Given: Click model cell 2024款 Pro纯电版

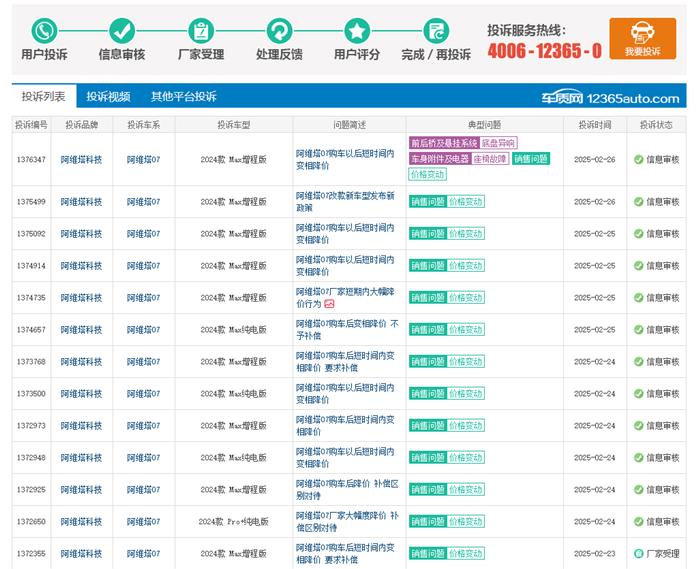Looking at the screenshot, I should pos(233,522).
